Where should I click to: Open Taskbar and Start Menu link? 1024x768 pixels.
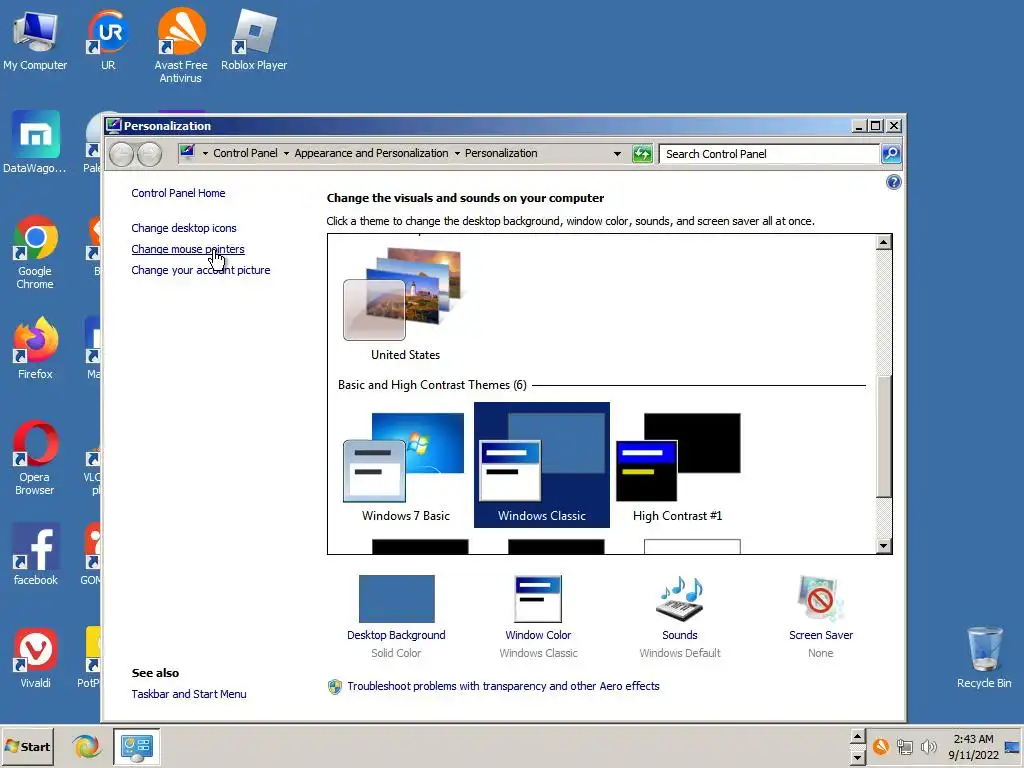[x=189, y=694]
